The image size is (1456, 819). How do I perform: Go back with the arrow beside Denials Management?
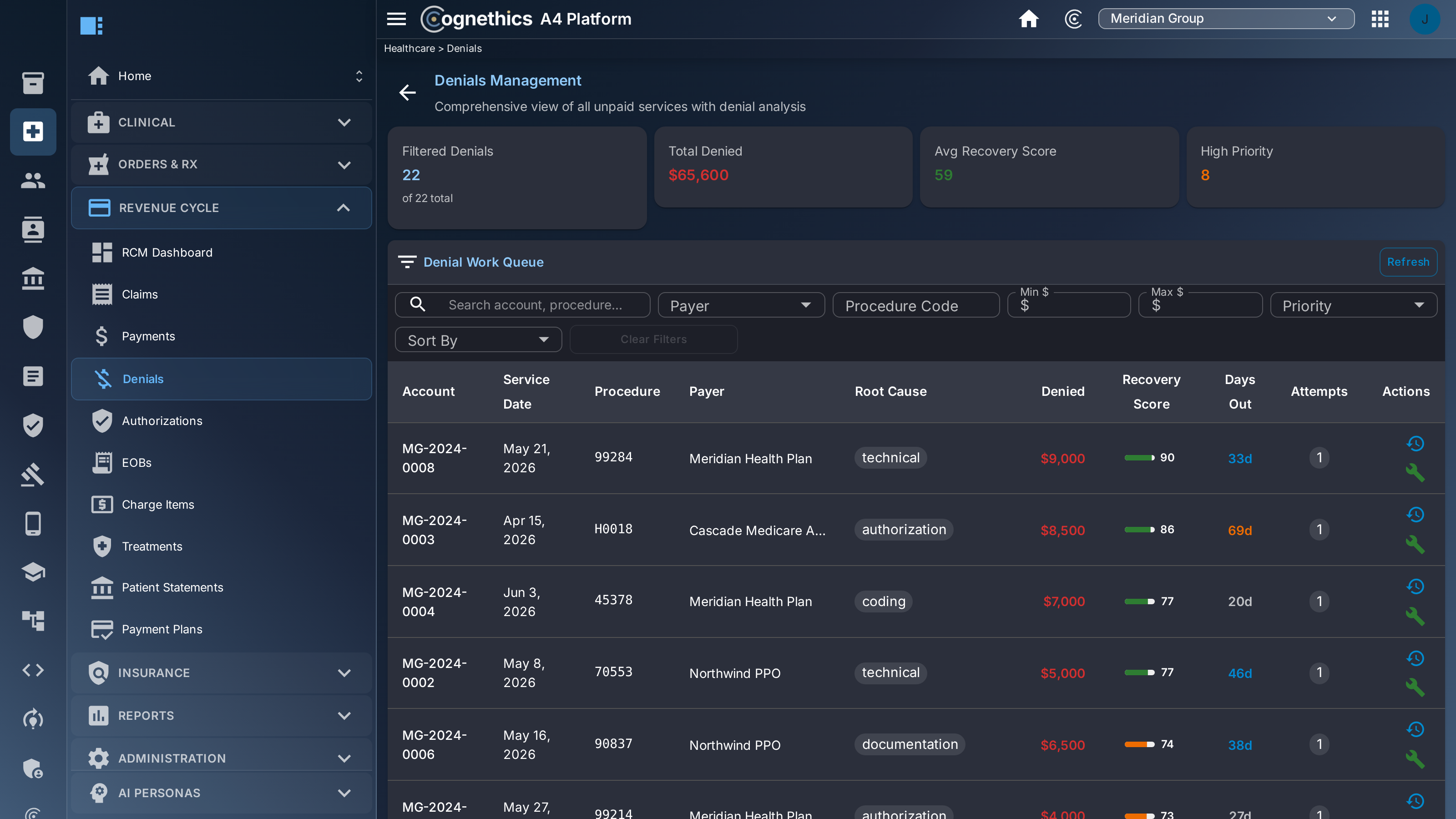(x=407, y=92)
